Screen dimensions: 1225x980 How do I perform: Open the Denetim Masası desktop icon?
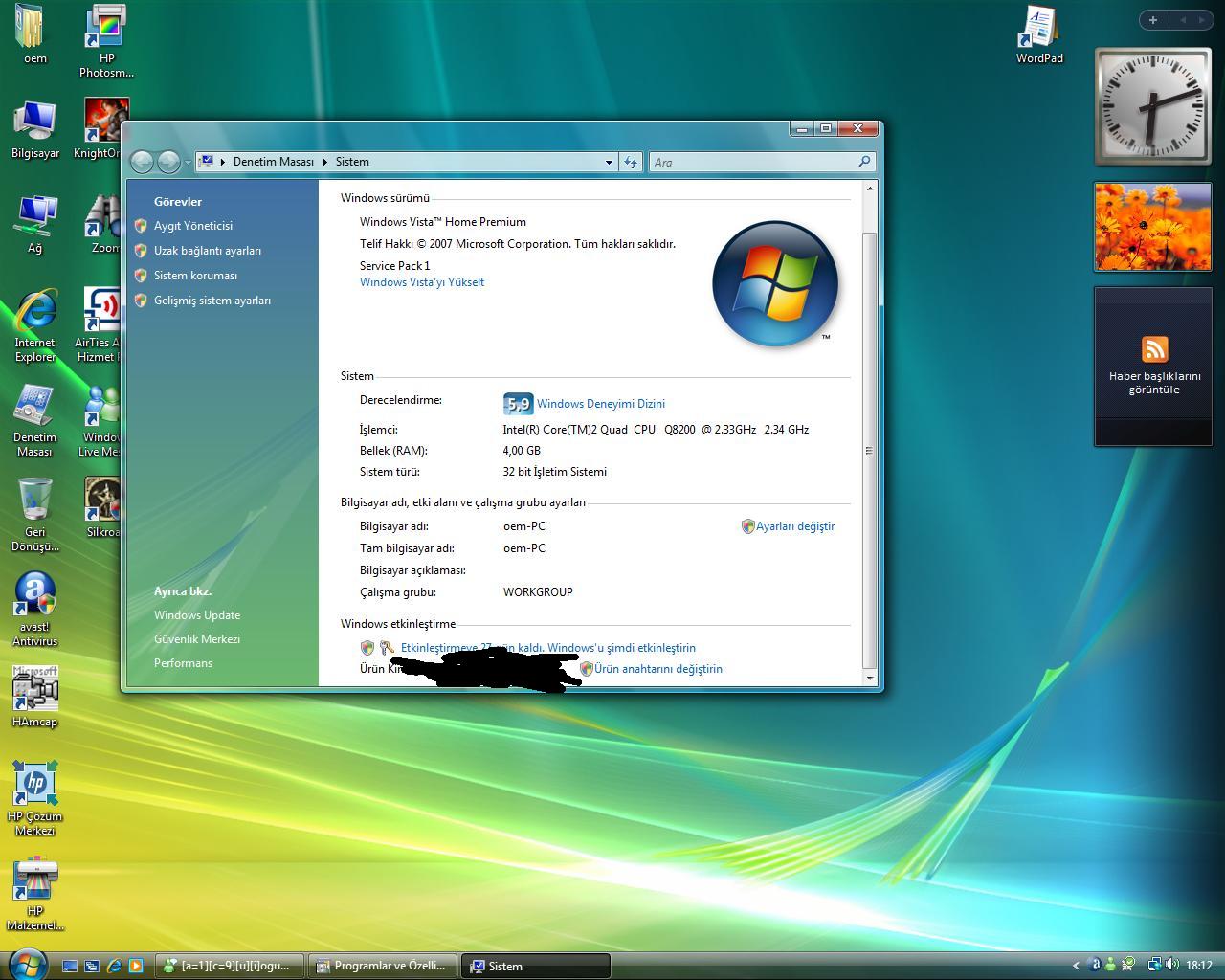[34, 420]
